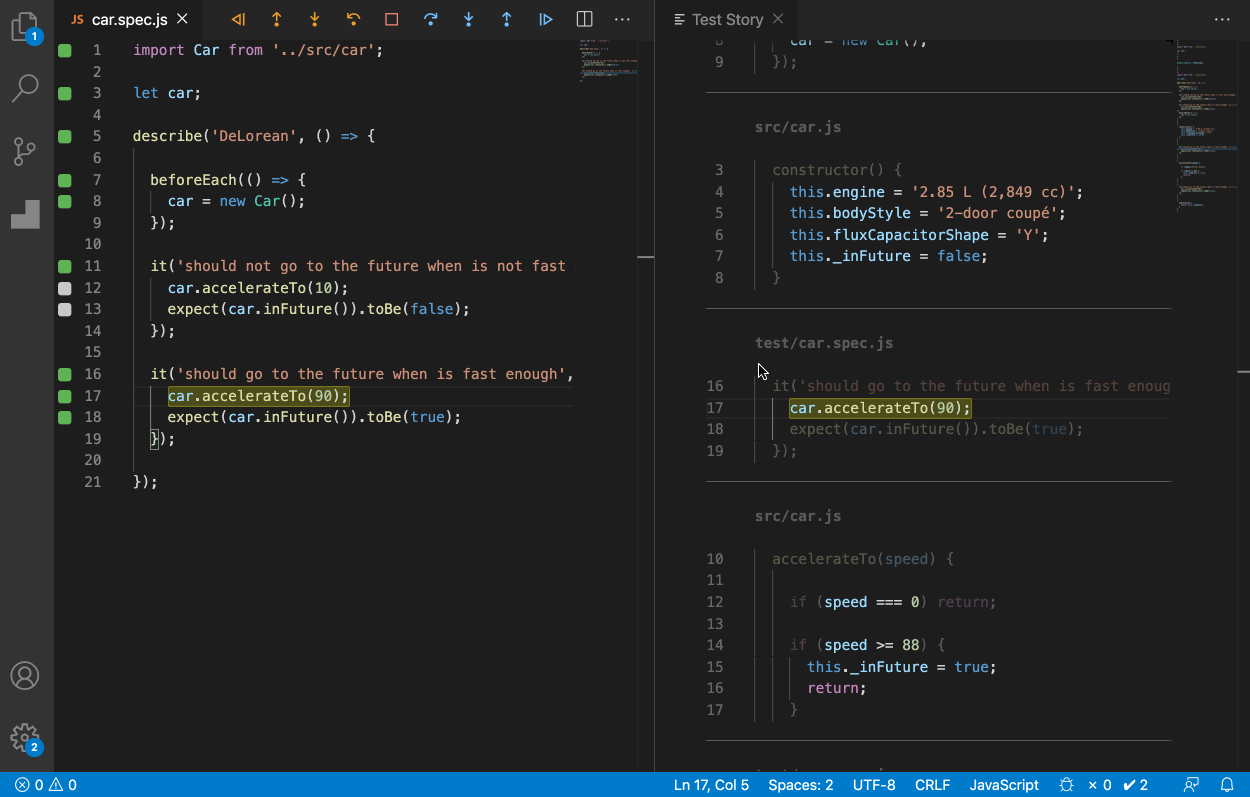Click the src/car.js heading above constructor()

tap(798, 127)
